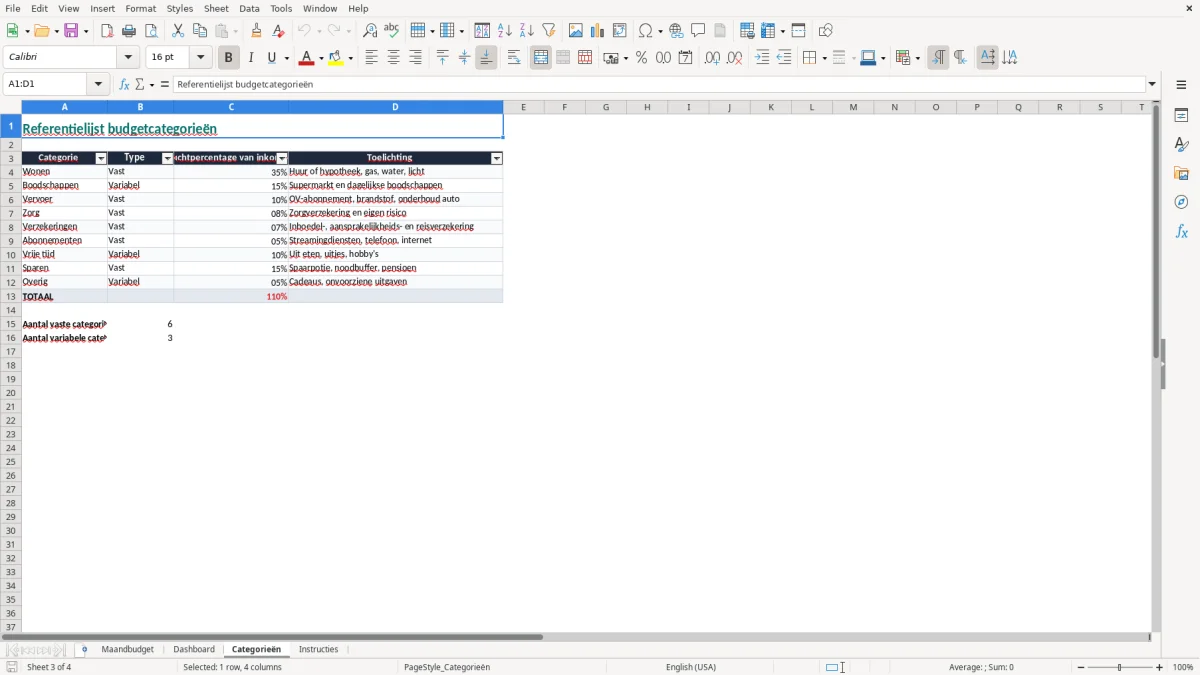The image size is (1200, 675).
Task: Toggle the AutoFilter funnel icon
Action: pyautogui.click(x=548, y=31)
